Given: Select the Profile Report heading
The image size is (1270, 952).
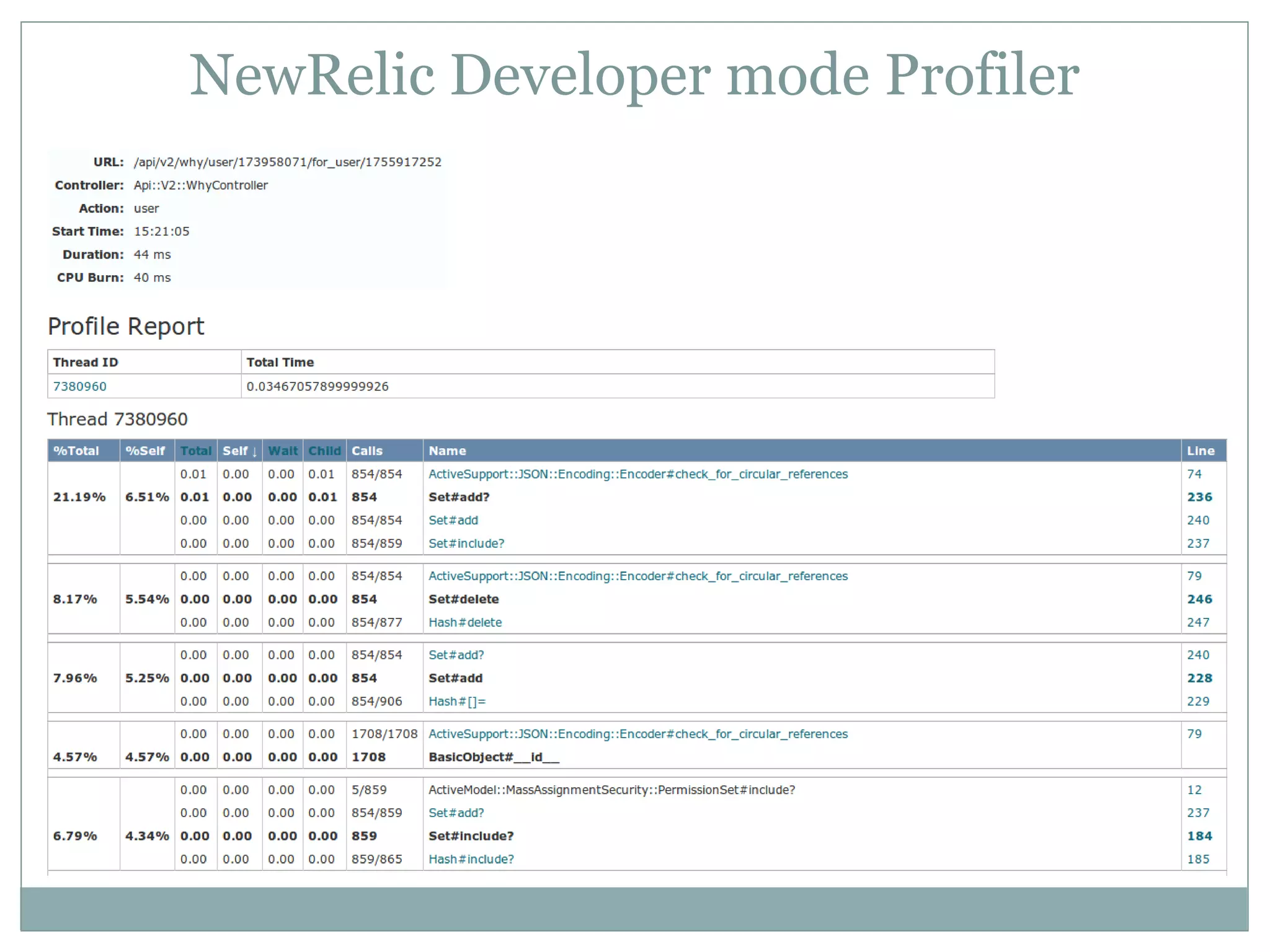Looking at the screenshot, I should point(126,327).
